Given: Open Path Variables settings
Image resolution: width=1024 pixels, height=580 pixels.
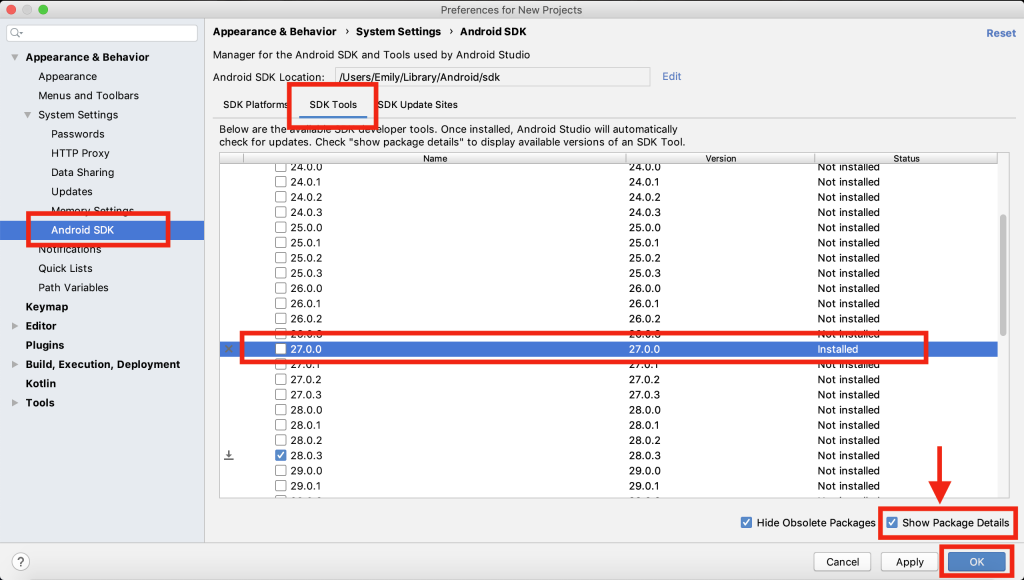Looking at the screenshot, I should (73, 287).
